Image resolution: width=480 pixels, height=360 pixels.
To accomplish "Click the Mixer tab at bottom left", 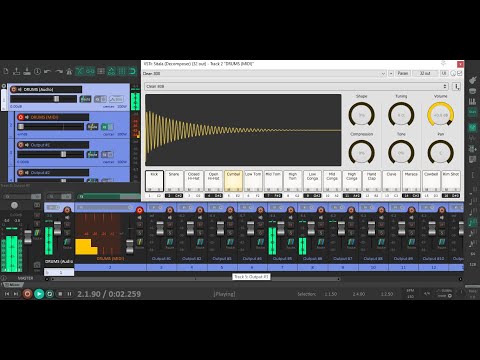I will (x=12, y=285).
